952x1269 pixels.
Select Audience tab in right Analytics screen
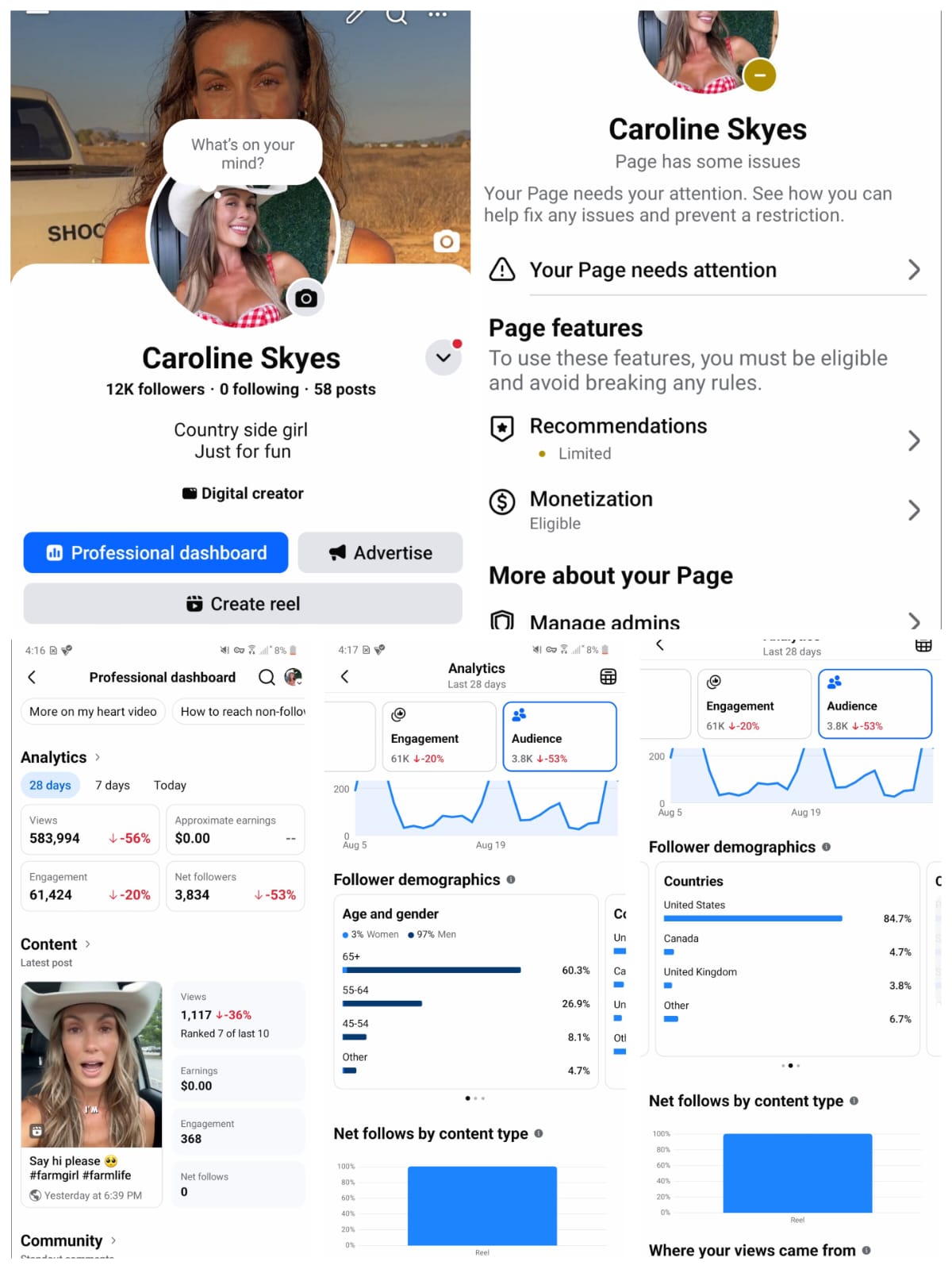[875, 704]
